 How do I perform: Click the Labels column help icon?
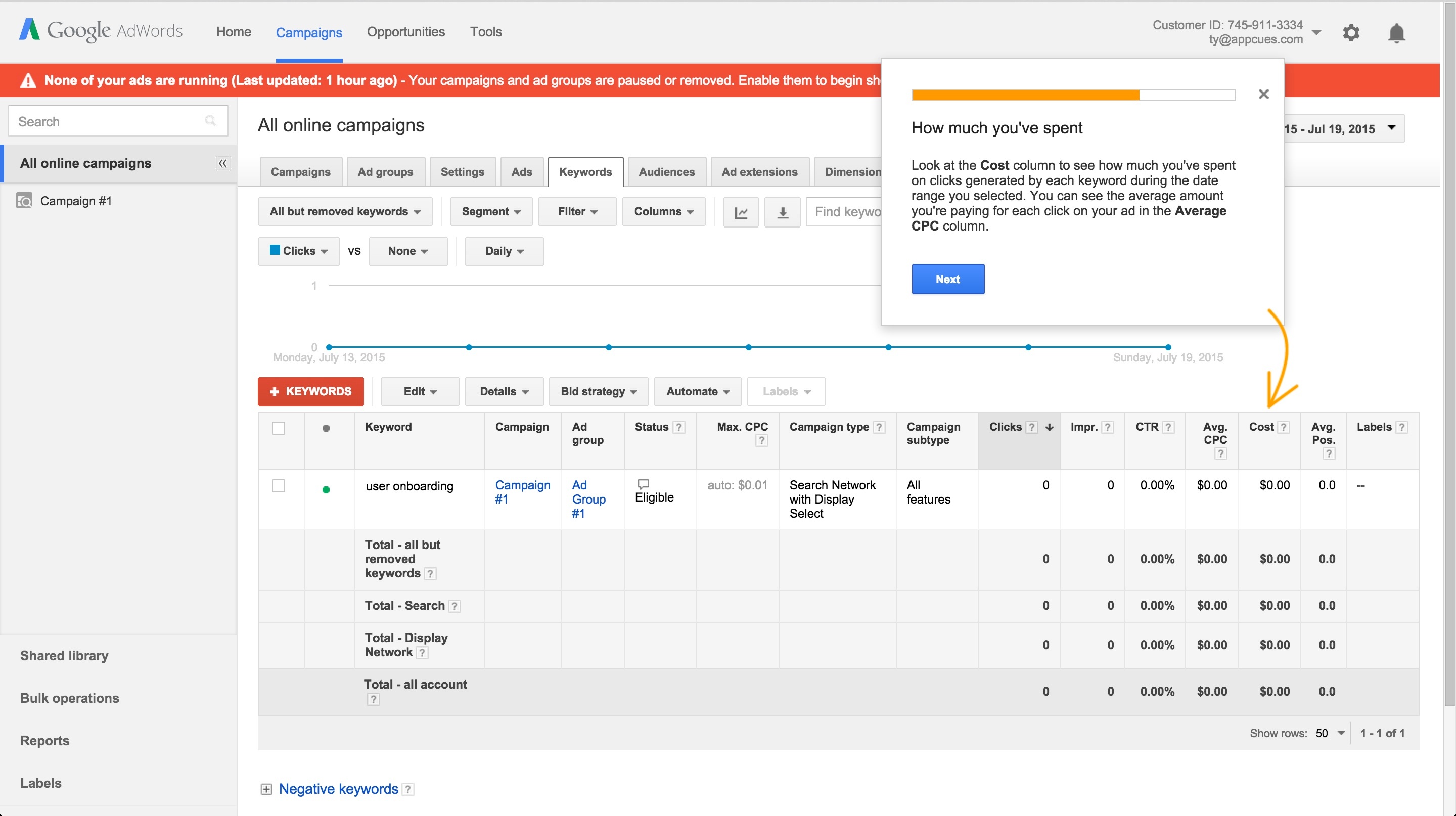tap(1401, 427)
